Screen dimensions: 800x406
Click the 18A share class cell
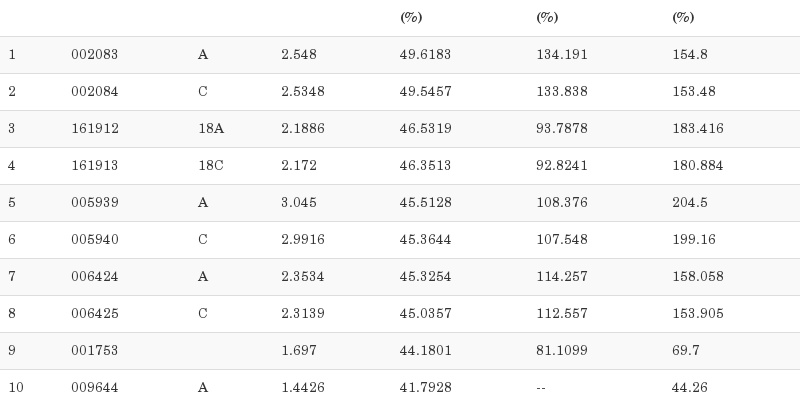[x=210, y=129]
